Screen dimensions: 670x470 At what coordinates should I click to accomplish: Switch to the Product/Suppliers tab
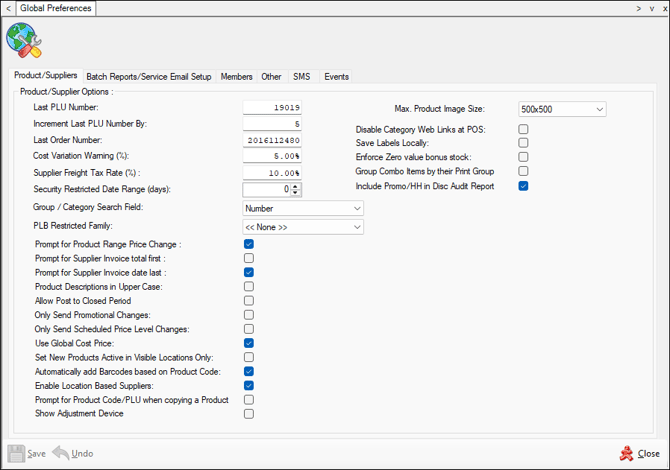46,76
